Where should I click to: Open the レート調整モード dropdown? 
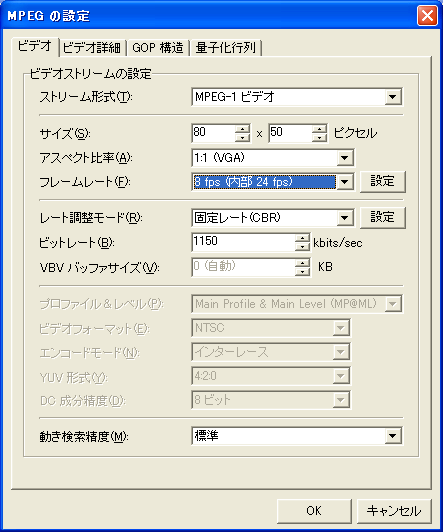(x=345, y=217)
